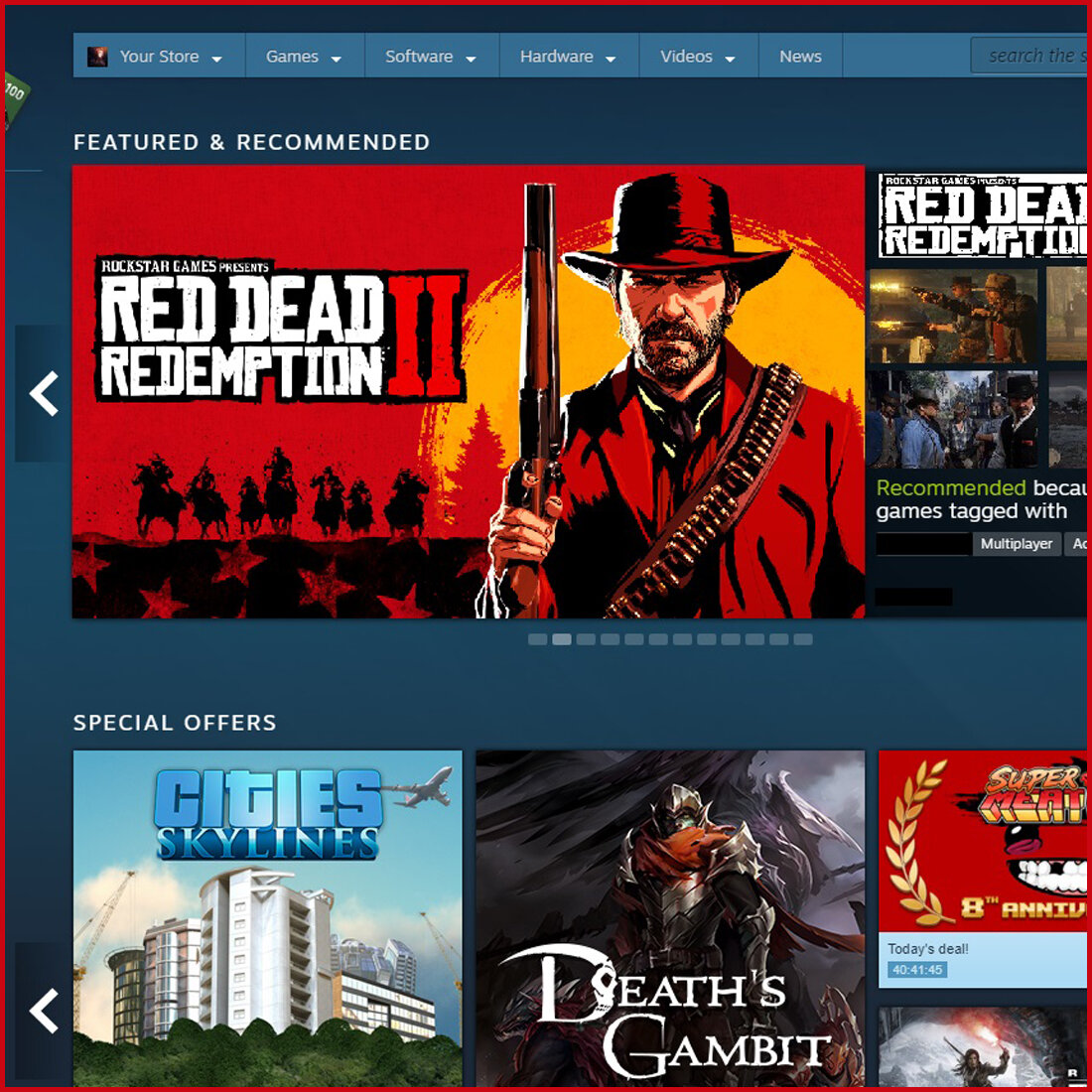Expand the Hardware menu
Image resolution: width=1092 pixels, height=1092 pixels.
(x=568, y=57)
